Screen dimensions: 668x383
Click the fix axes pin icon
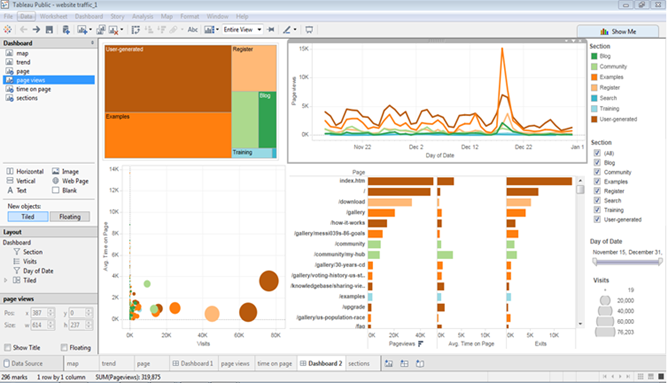[271, 29]
